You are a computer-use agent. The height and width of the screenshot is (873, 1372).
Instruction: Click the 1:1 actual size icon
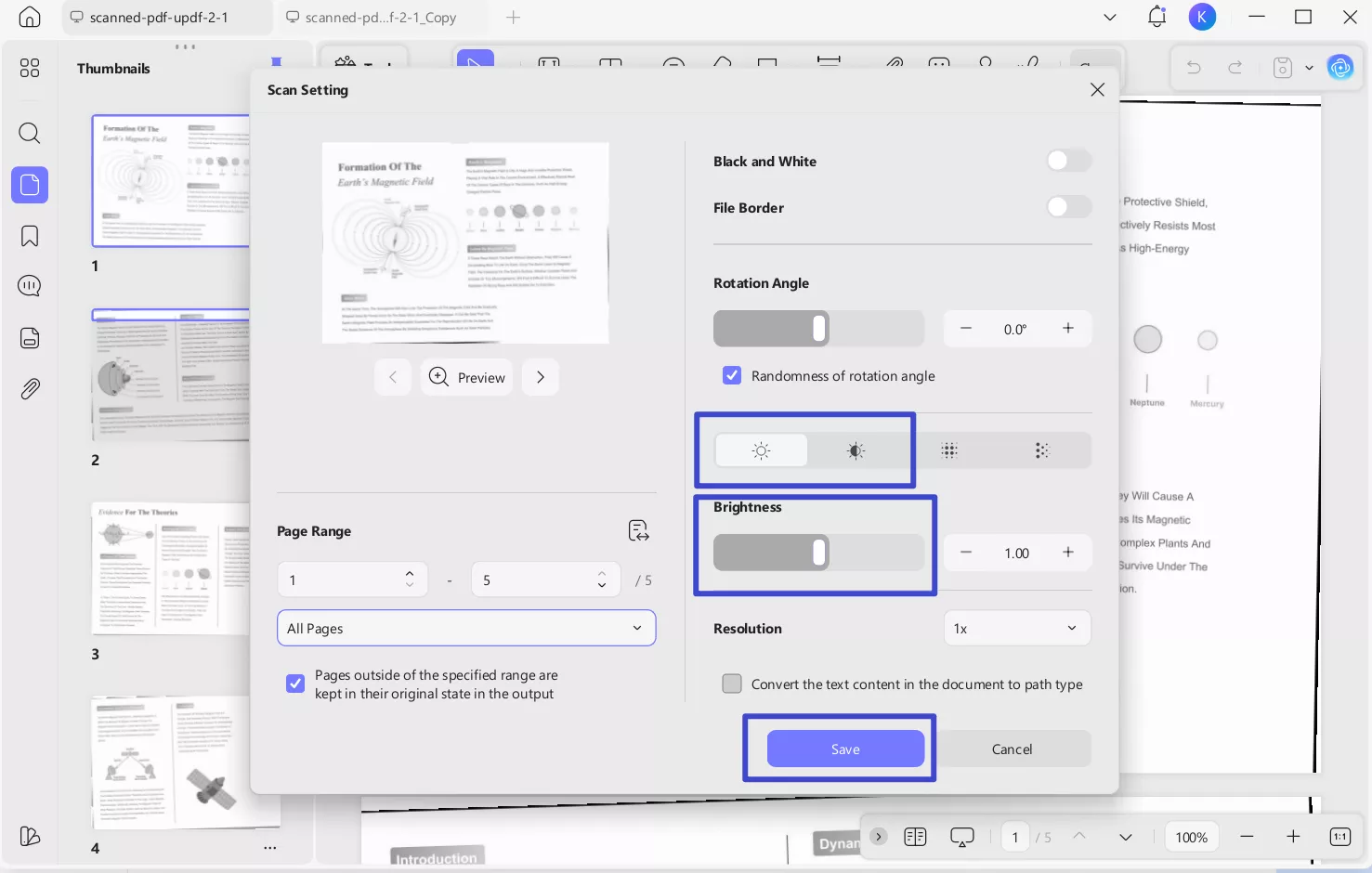tap(1340, 836)
